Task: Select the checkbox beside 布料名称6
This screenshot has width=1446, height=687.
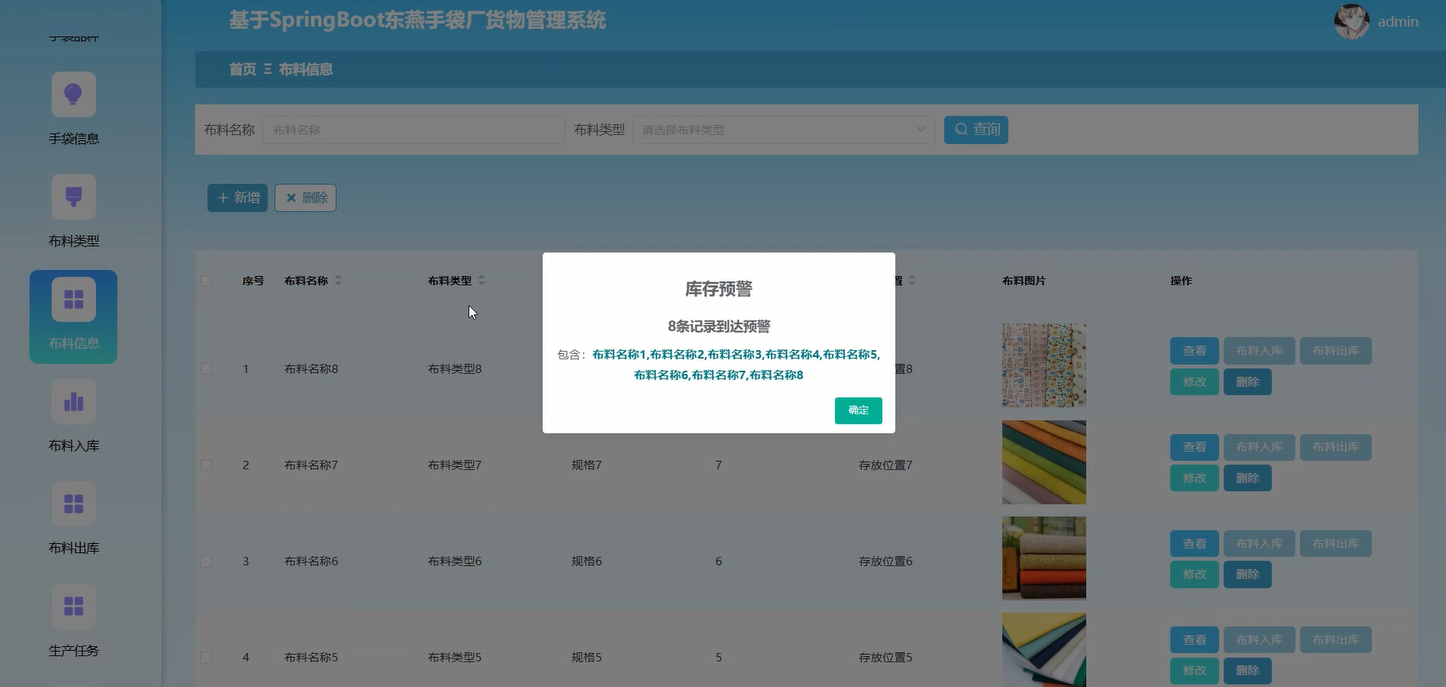Action: pos(206,560)
